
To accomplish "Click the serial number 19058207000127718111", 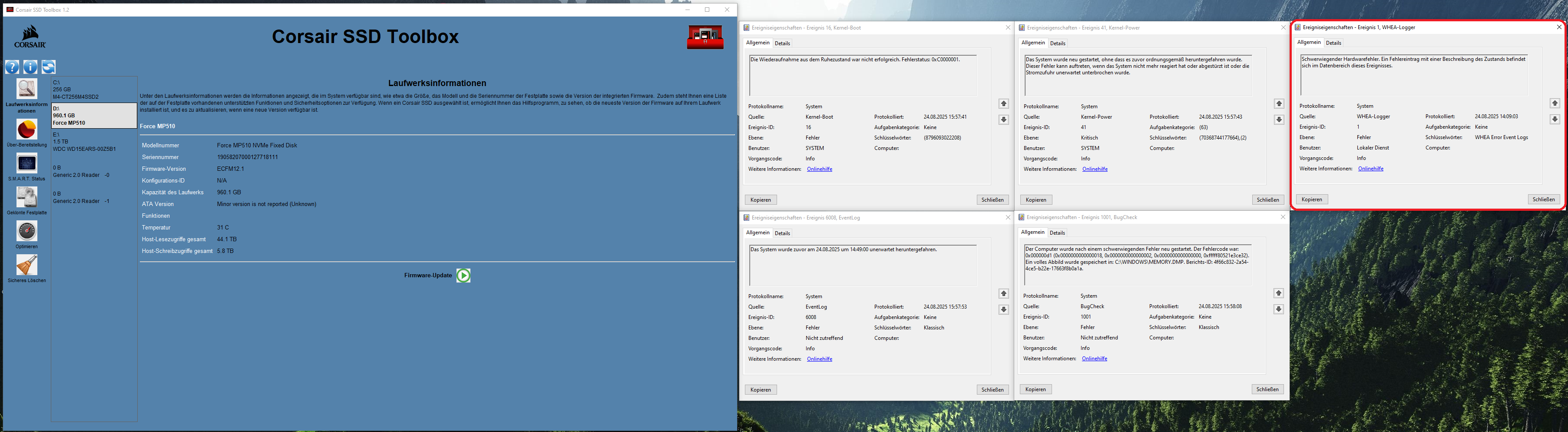I will tap(247, 157).
